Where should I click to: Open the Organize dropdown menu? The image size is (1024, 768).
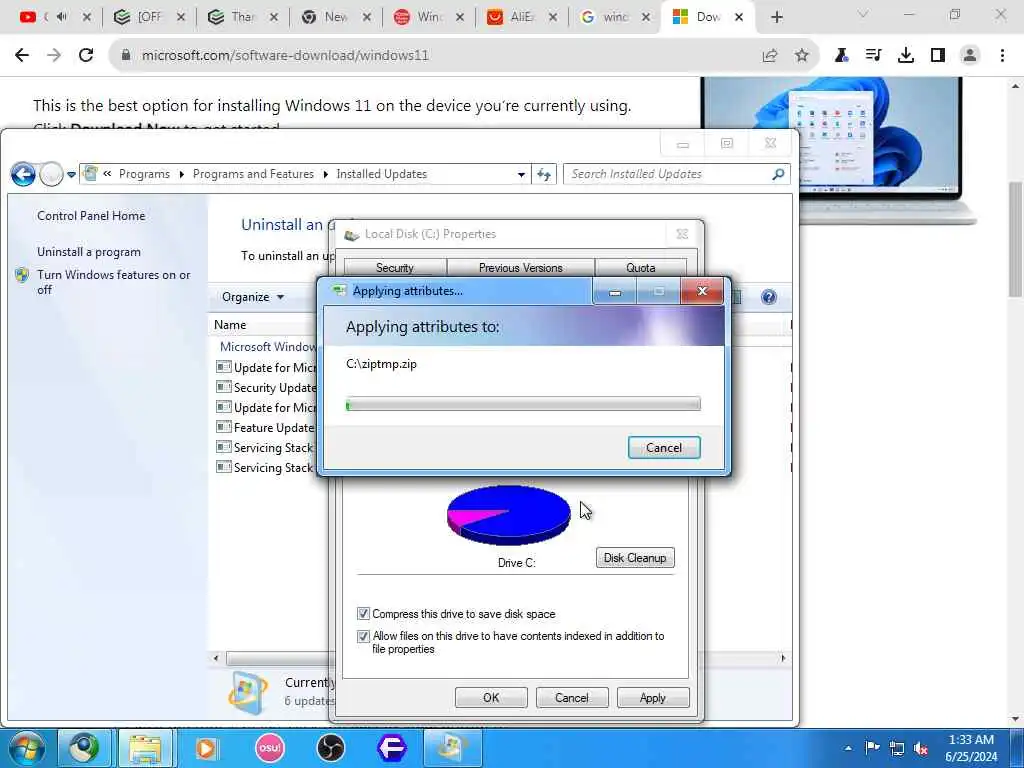253,297
